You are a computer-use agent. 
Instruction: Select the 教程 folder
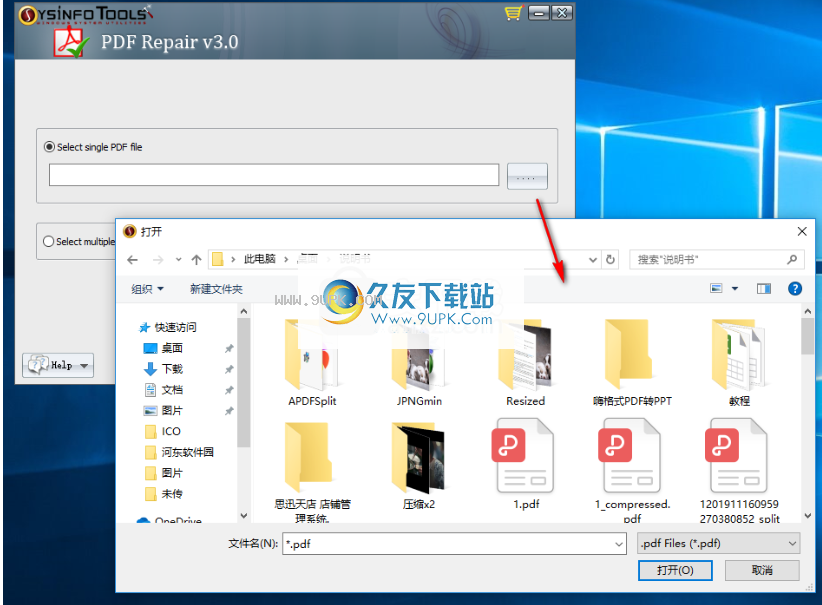pos(739,363)
